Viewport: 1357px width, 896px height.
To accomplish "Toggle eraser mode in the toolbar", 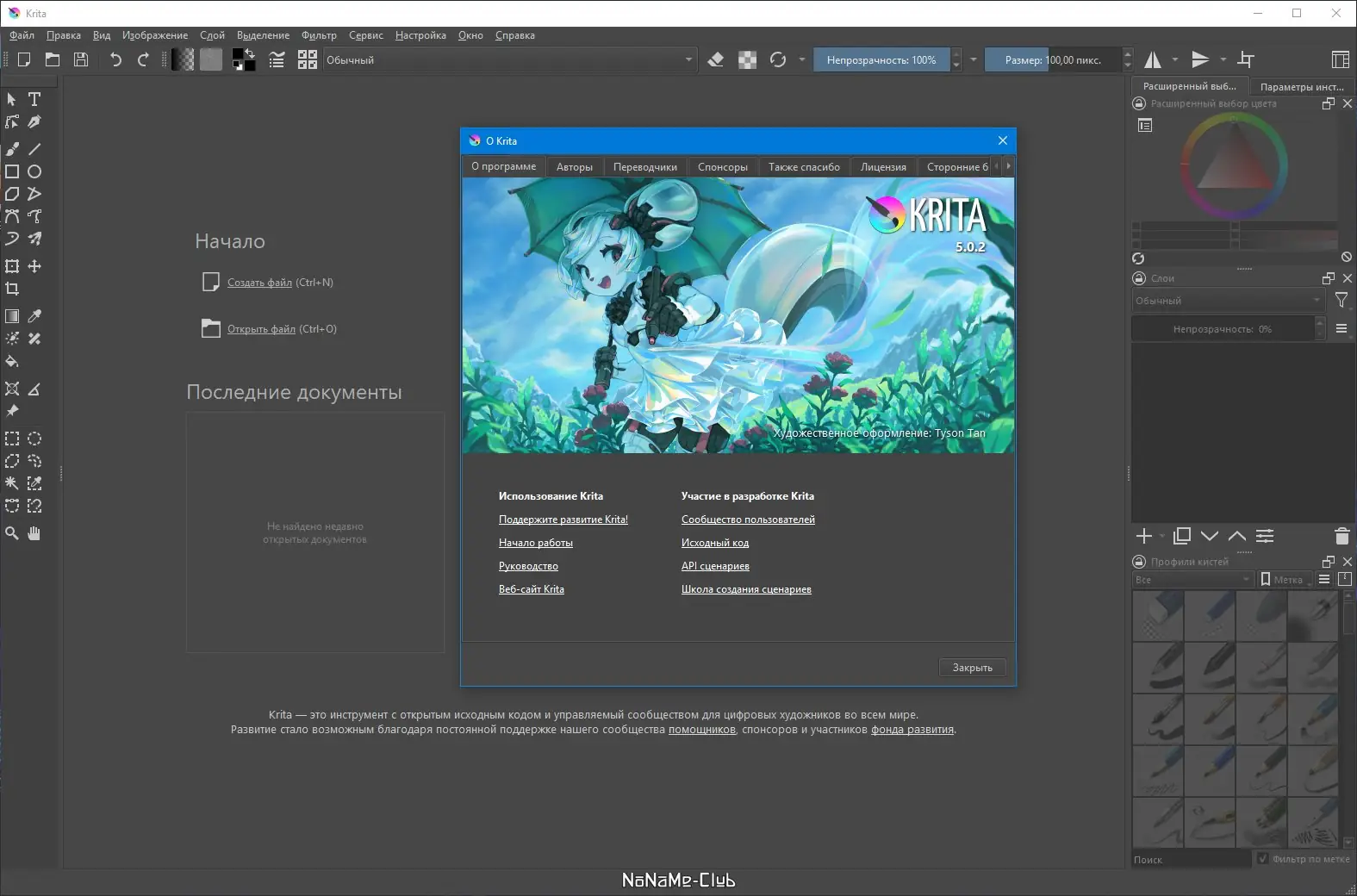I will click(715, 59).
